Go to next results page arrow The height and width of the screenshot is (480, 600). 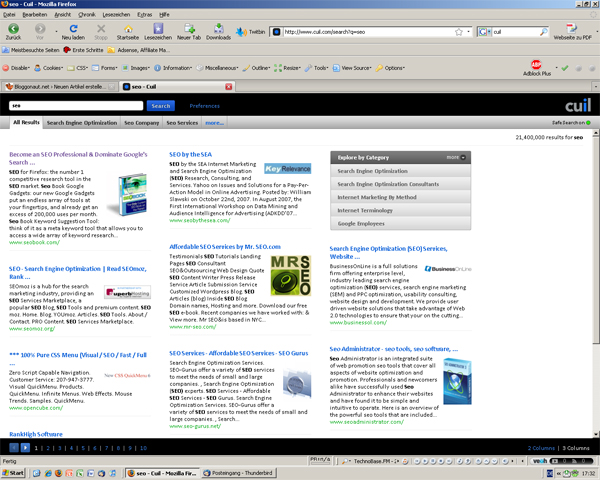pyautogui.click(x=25, y=447)
